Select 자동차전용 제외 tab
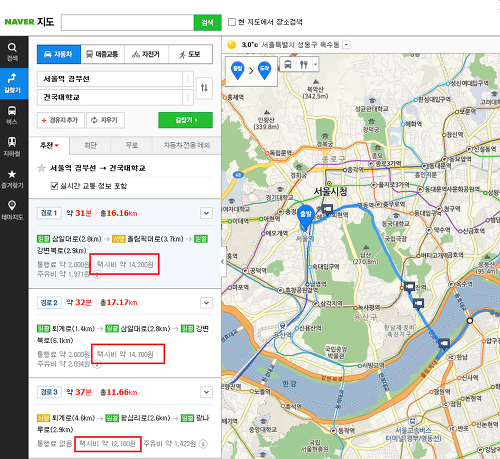The height and width of the screenshot is (459, 500). point(187,145)
